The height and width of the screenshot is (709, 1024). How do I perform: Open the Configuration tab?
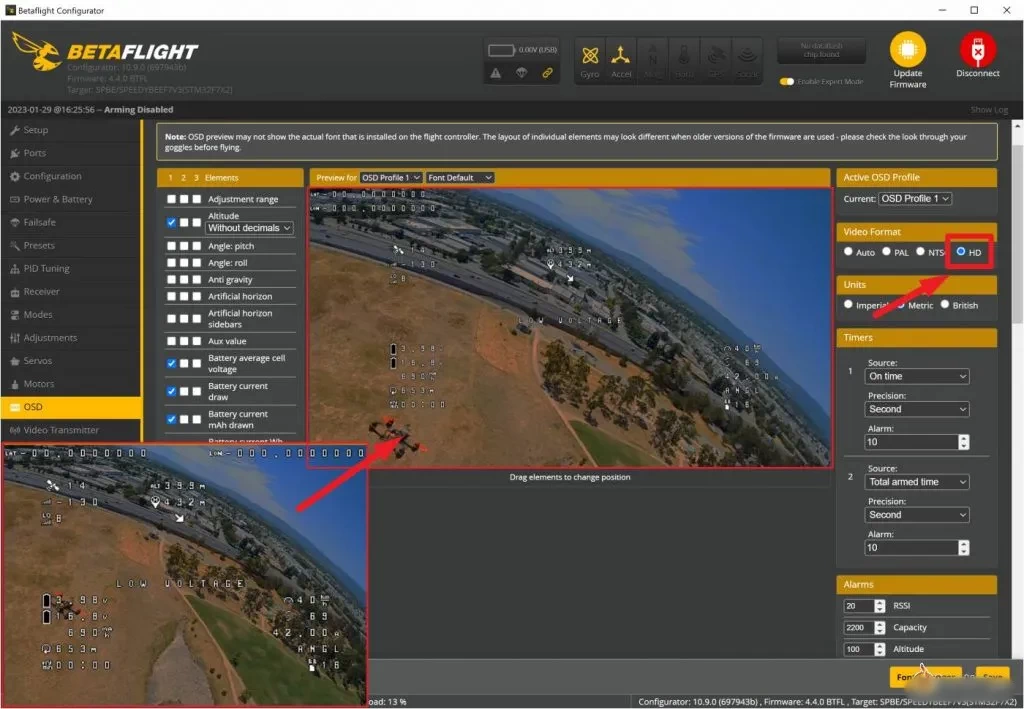(71, 176)
